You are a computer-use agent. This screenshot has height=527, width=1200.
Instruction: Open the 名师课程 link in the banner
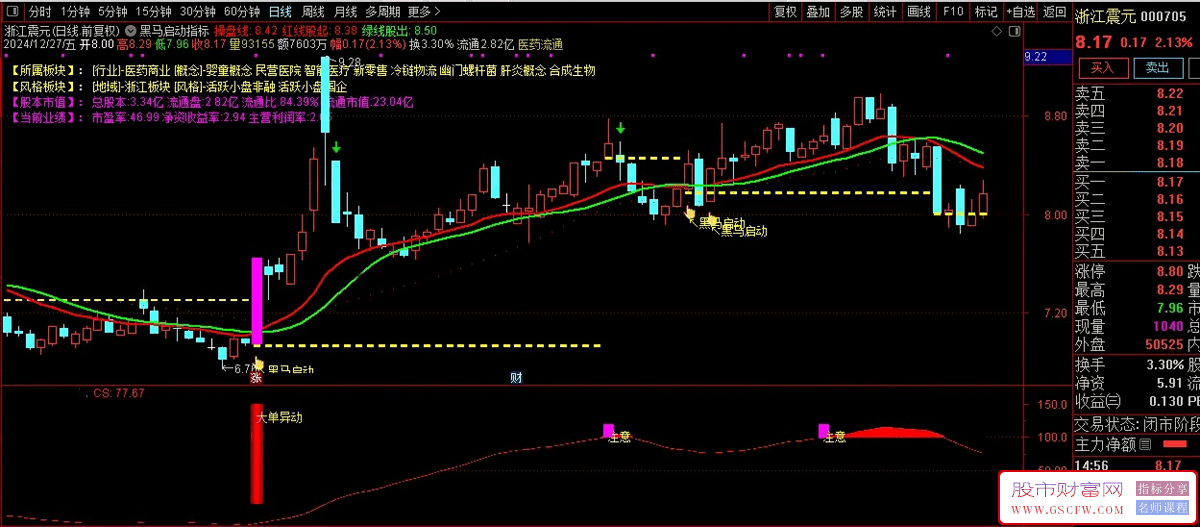1162,509
